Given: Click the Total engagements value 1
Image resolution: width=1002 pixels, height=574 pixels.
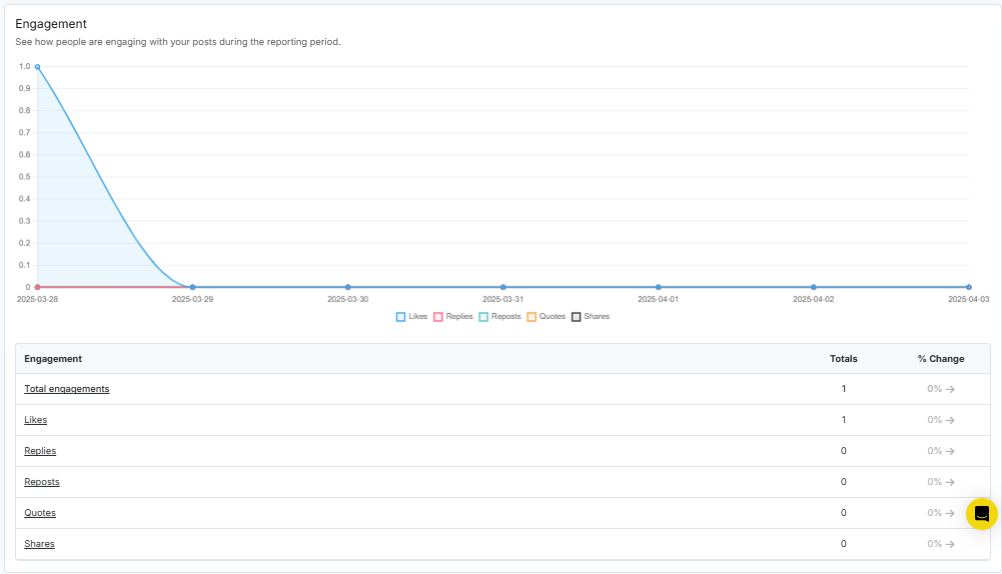Looking at the screenshot, I should click(x=844, y=389).
